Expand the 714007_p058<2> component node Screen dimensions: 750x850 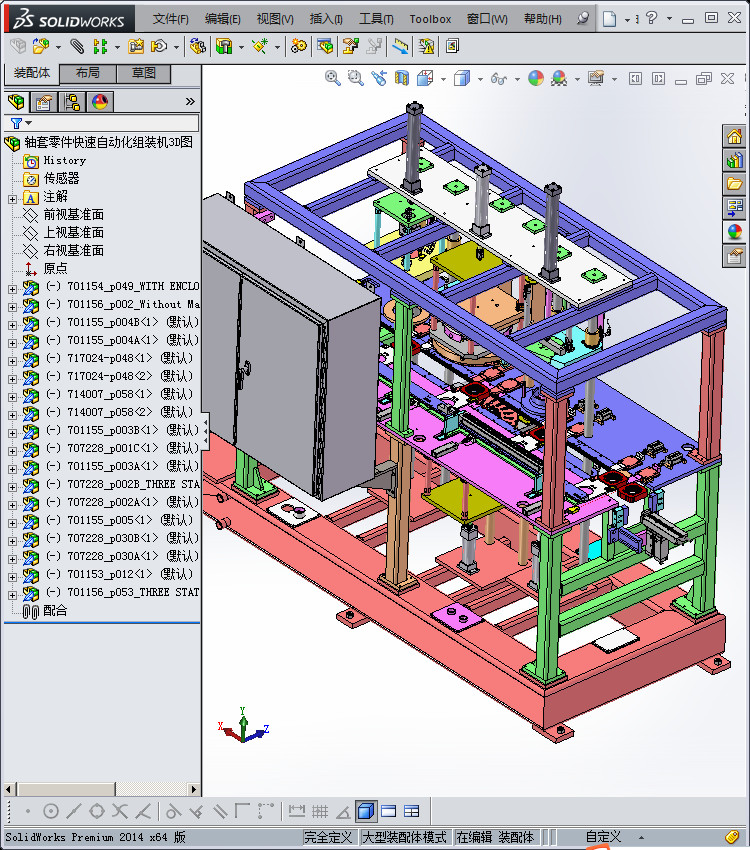tap(12, 415)
